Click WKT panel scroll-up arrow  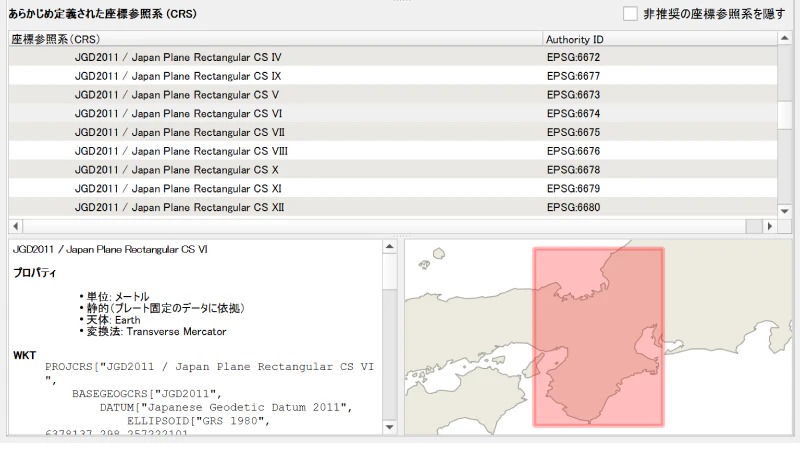[x=390, y=246]
